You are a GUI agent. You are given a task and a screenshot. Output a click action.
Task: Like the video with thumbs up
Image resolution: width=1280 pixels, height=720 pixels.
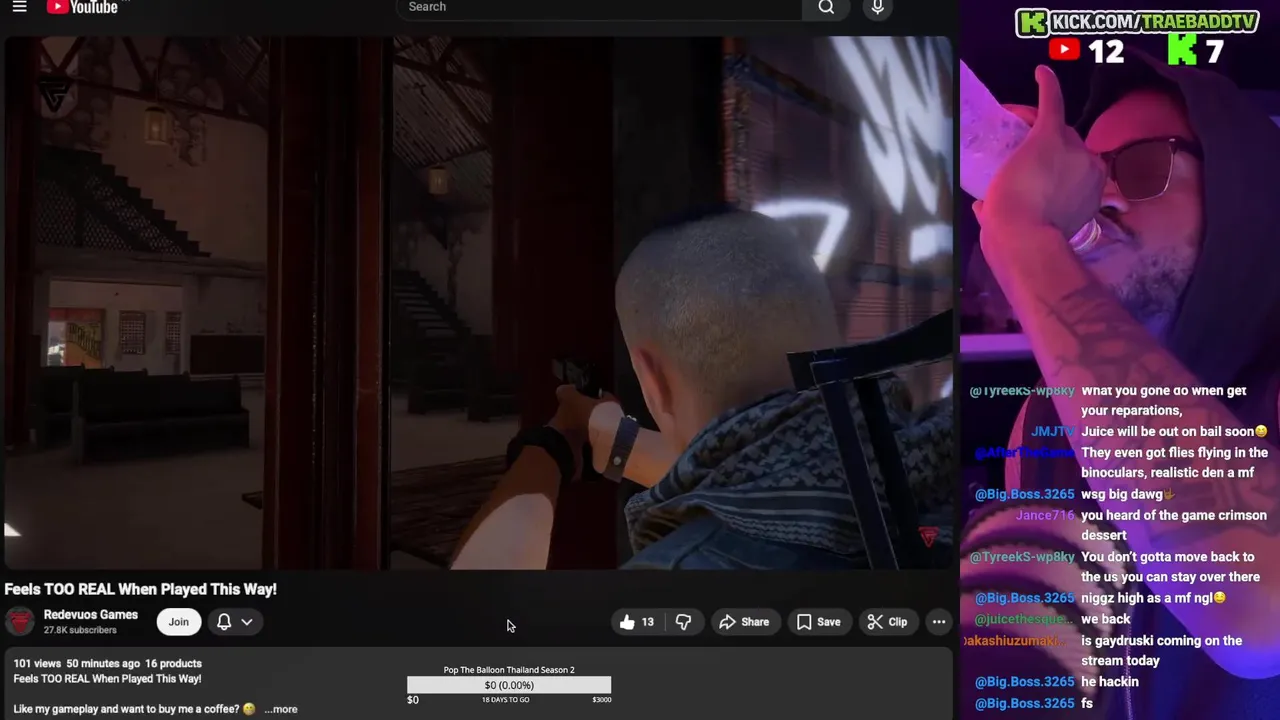point(636,622)
